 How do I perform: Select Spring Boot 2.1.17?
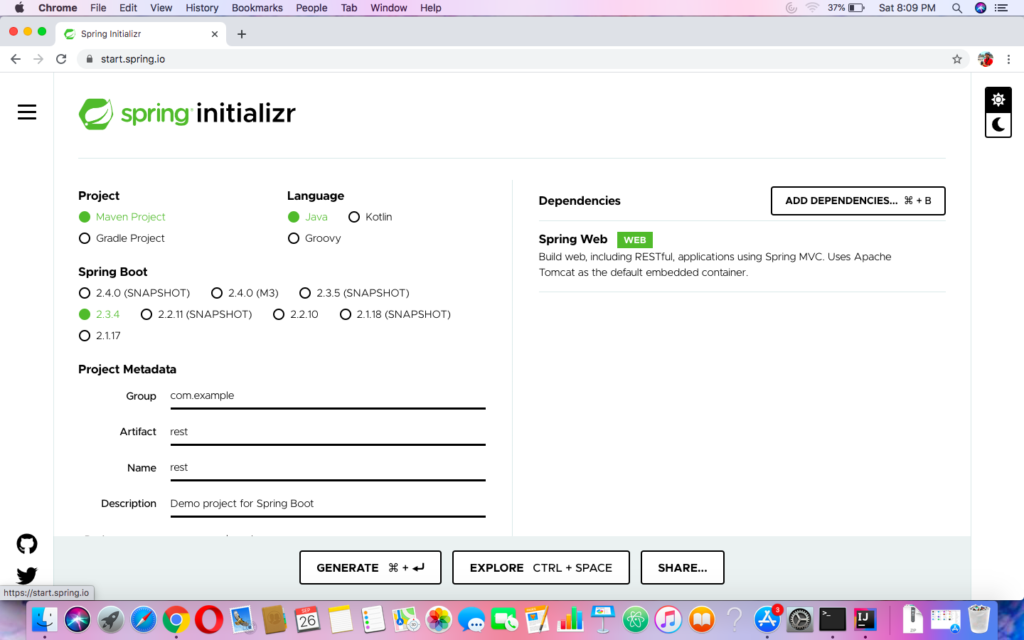(99, 336)
